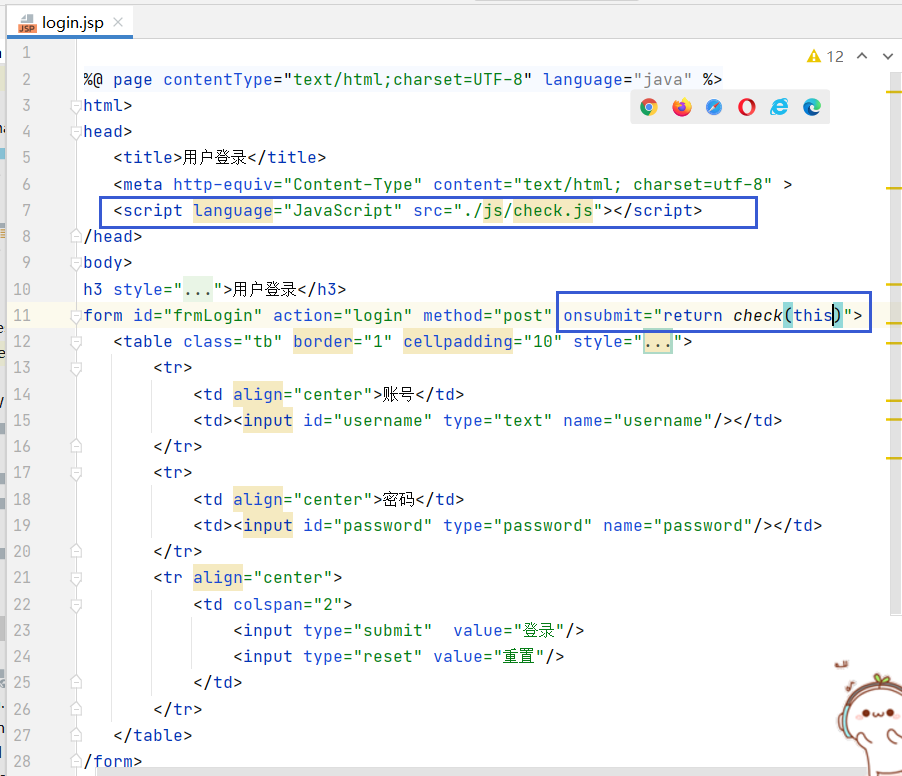This screenshot has width=902, height=776.
Task: Click value="登录" on submit input
Action: (509, 630)
